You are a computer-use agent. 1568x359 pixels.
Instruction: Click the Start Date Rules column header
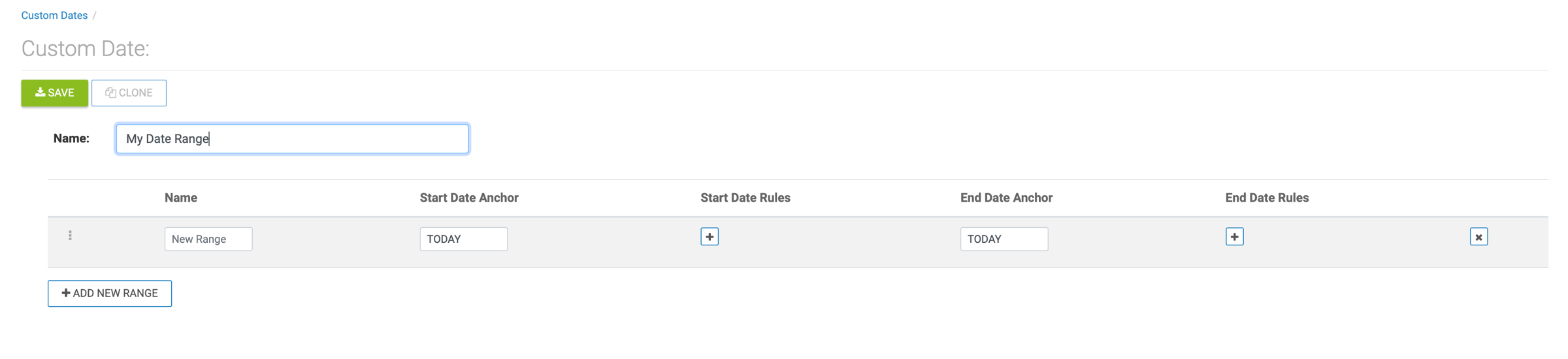point(745,198)
